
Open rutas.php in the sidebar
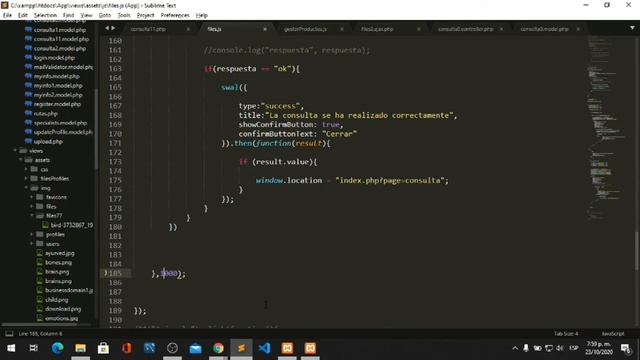click(45, 113)
